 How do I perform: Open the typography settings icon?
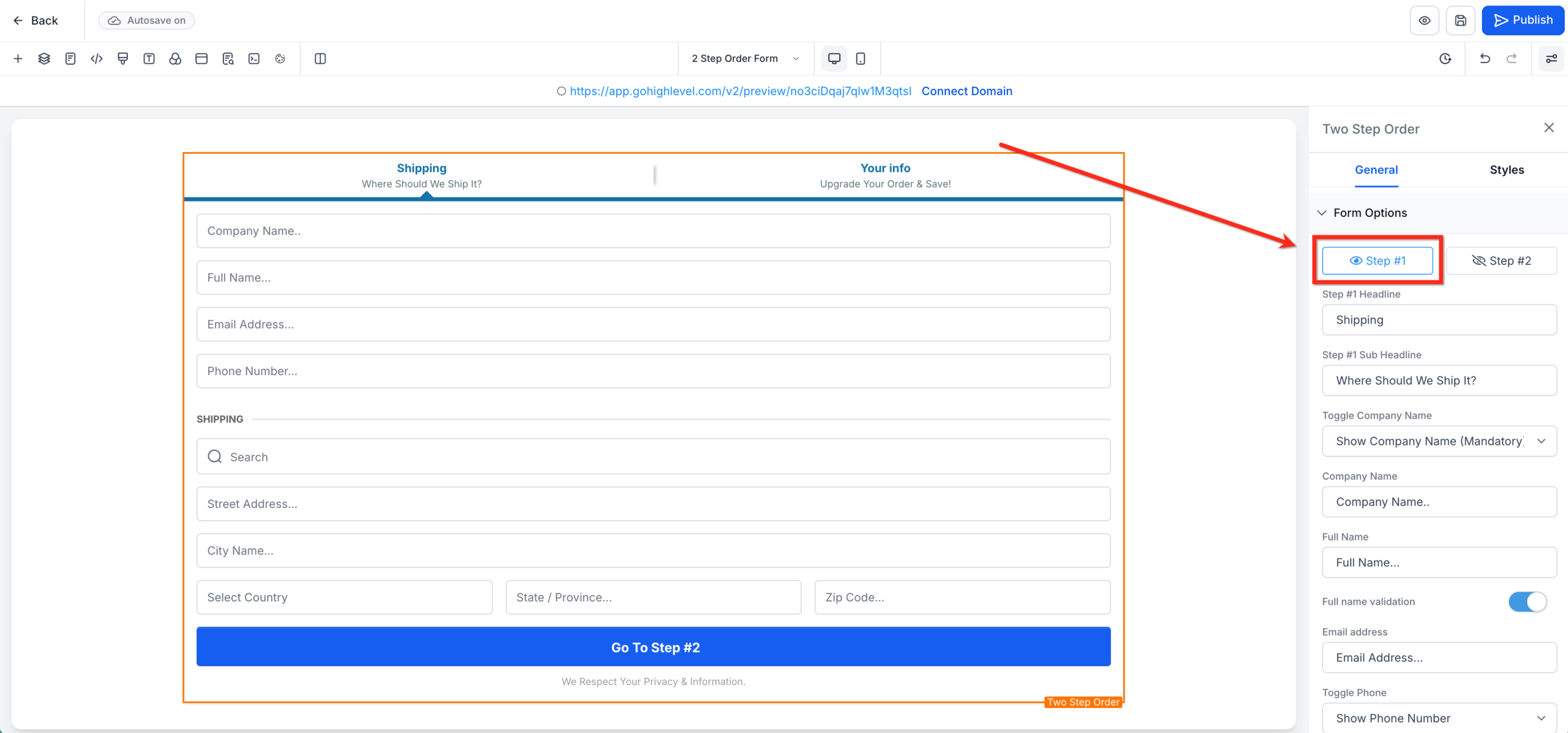149,58
